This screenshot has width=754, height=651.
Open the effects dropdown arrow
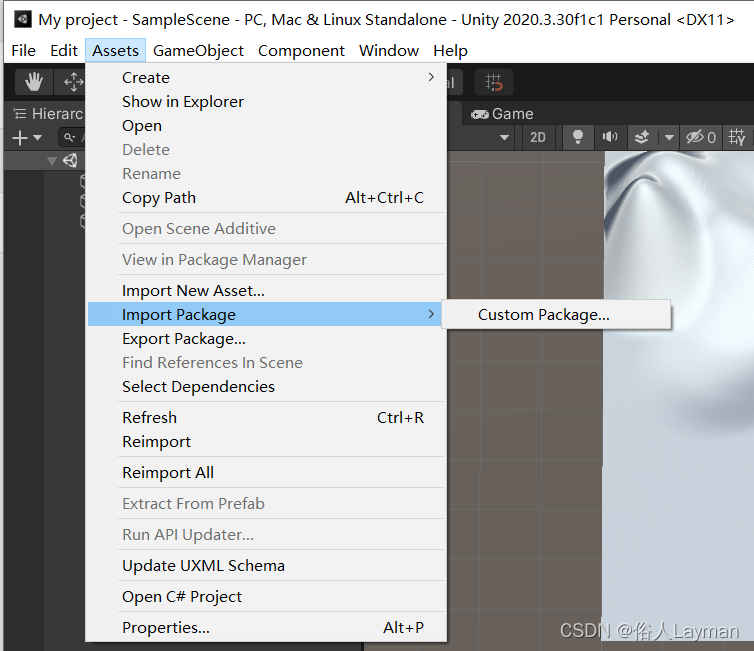(669, 138)
